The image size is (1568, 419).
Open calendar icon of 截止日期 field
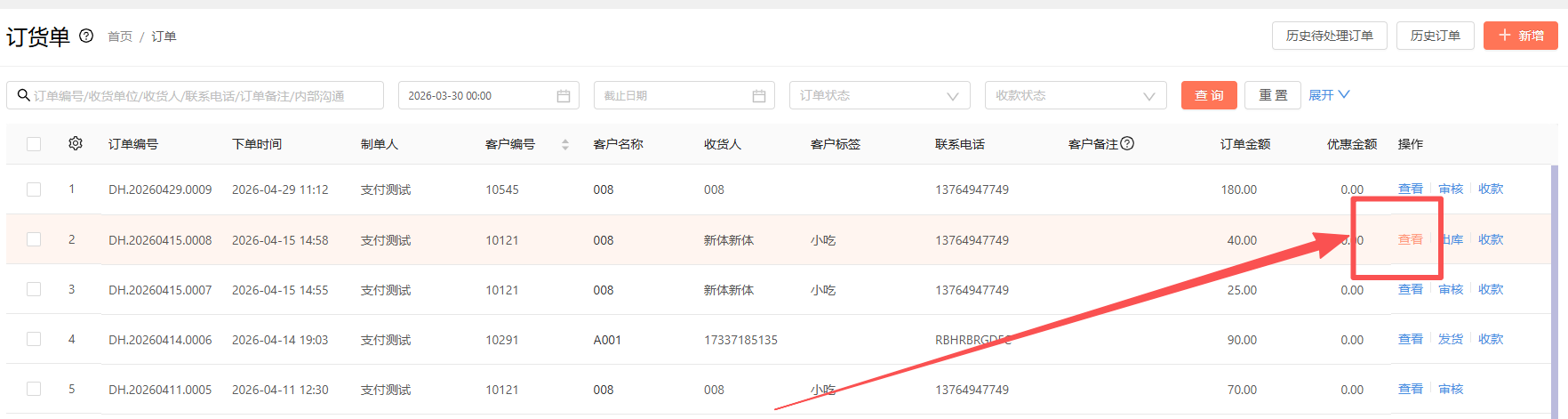pos(759,96)
